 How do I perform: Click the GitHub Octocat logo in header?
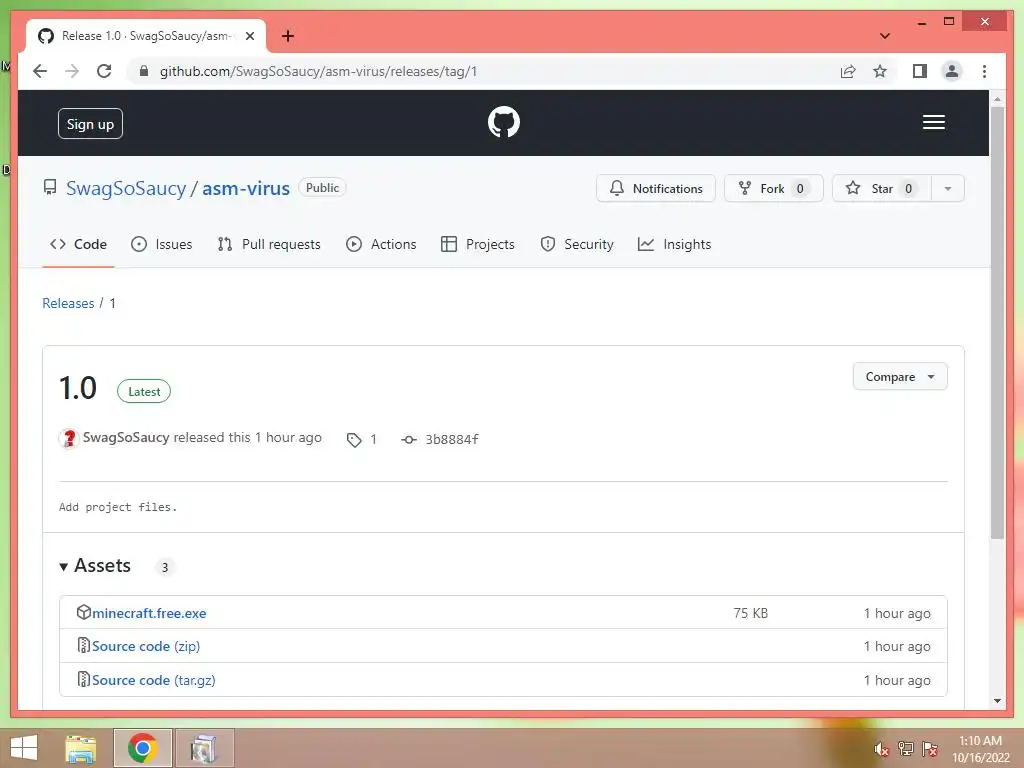click(504, 122)
